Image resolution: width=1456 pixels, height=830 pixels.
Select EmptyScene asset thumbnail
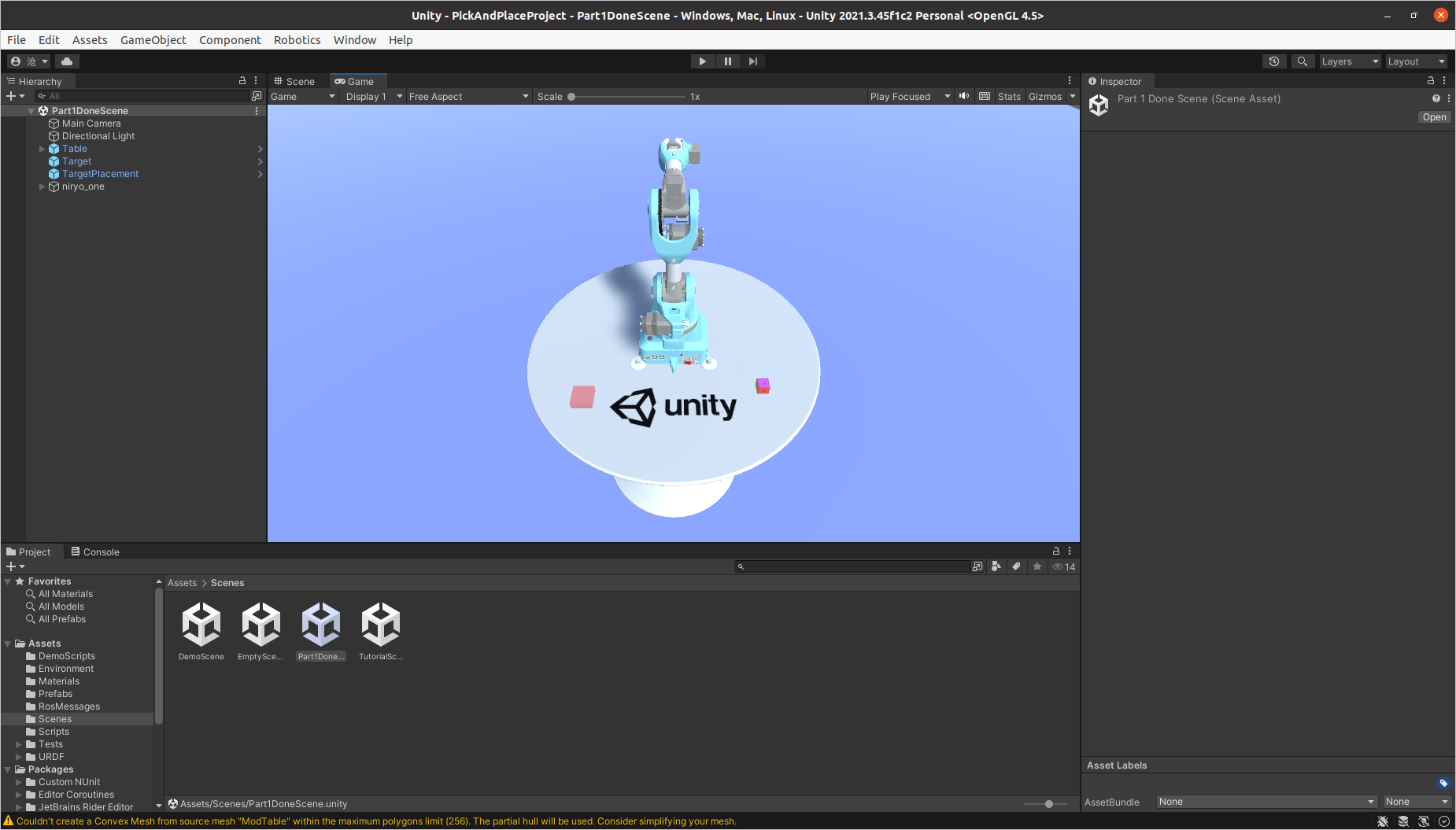coord(261,631)
